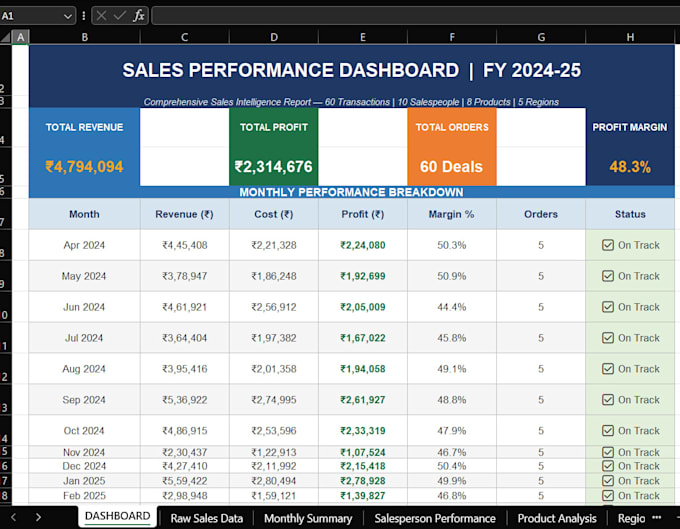Screen dimensions: 680x529
Task: Select the TOTAL PROFIT label cell
Action: 274,127
